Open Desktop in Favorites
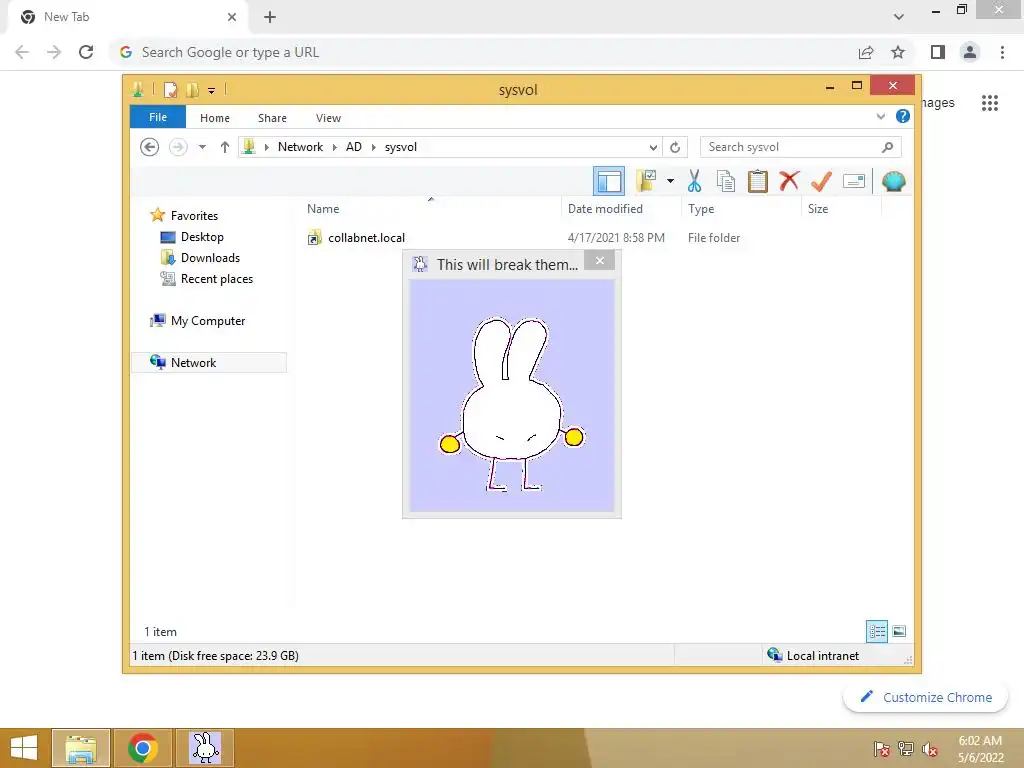Image resolution: width=1024 pixels, height=768 pixels. coord(202,236)
